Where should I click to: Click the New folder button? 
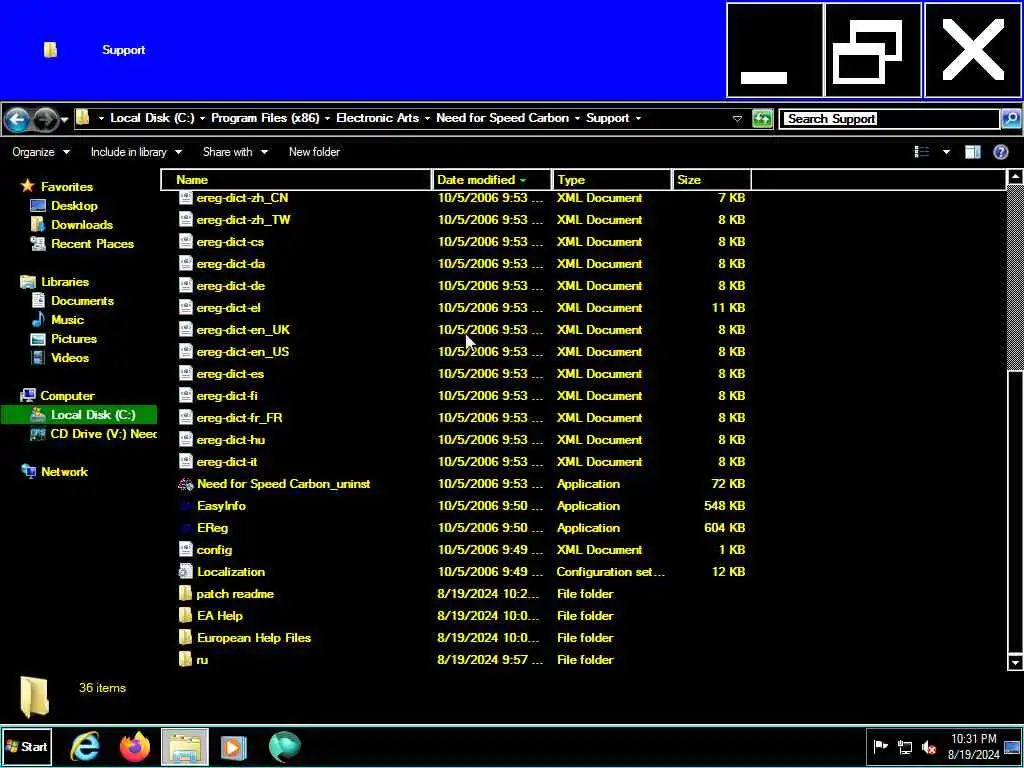tap(314, 152)
